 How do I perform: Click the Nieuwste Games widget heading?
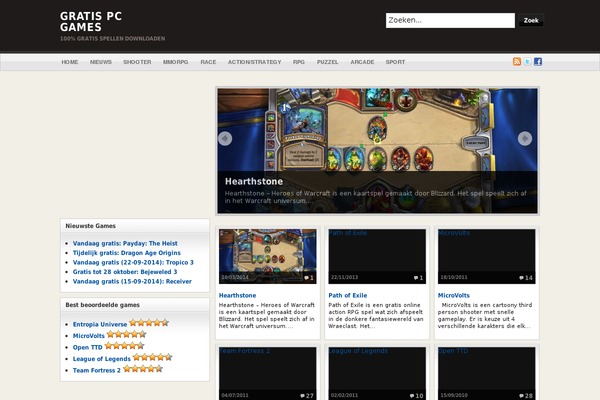(91, 226)
